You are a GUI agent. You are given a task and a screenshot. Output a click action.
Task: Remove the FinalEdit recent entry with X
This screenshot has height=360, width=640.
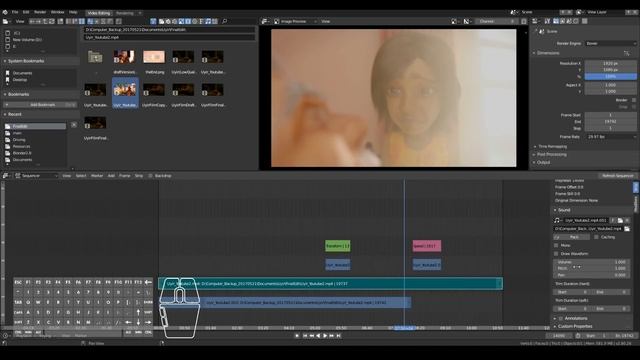tap(73, 125)
